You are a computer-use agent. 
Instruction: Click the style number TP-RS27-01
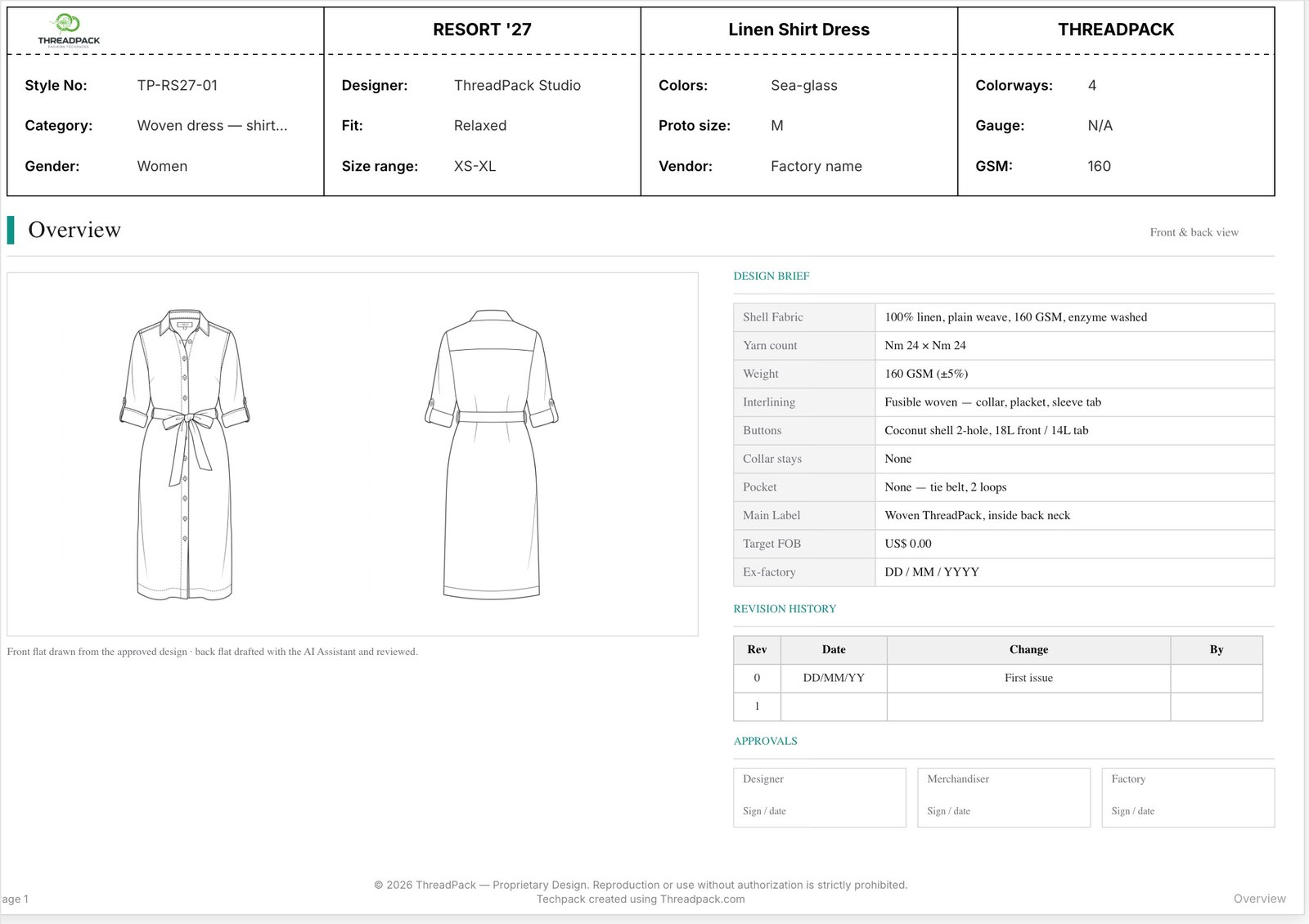177,85
